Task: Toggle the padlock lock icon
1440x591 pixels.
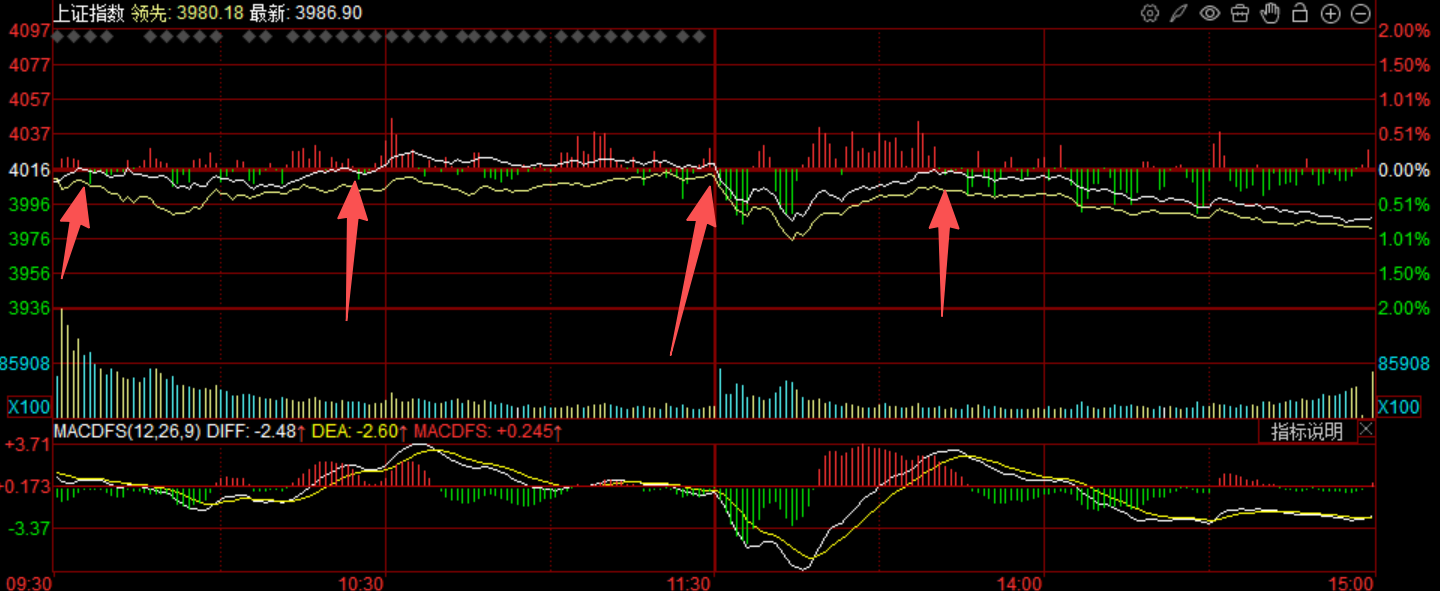Action: click(x=1300, y=13)
